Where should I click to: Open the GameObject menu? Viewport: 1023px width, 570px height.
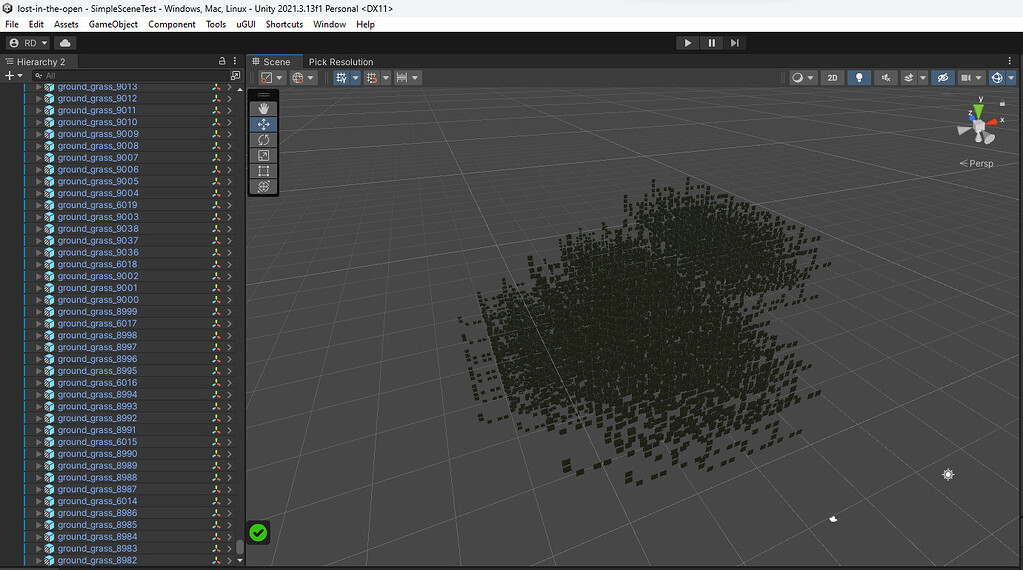(113, 24)
